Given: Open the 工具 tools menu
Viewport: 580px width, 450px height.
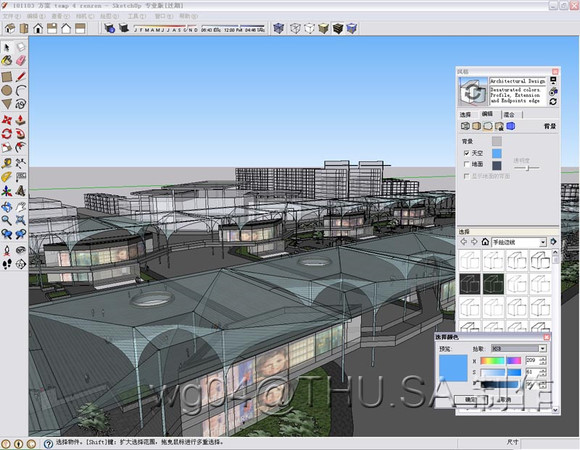Looking at the screenshot, I should pyautogui.click(x=136, y=16).
